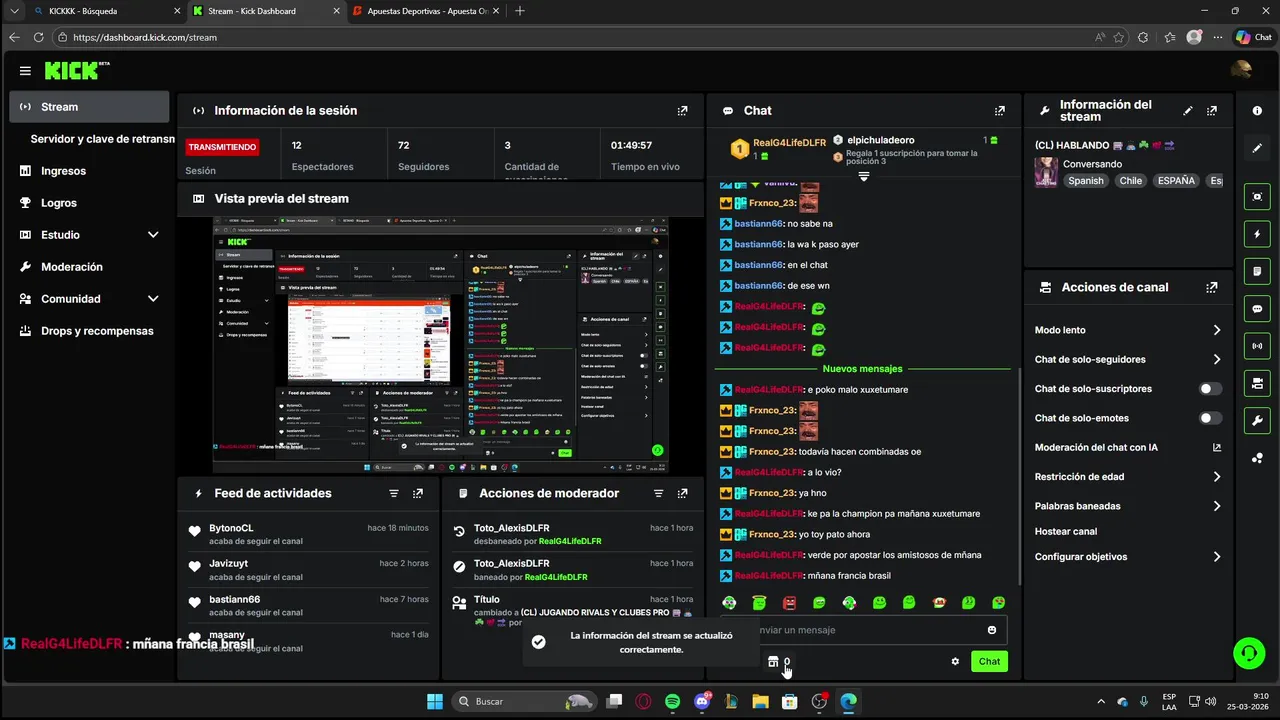The image size is (1280, 720).
Task: Pop out the Chat panel
Action: coord(999,111)
